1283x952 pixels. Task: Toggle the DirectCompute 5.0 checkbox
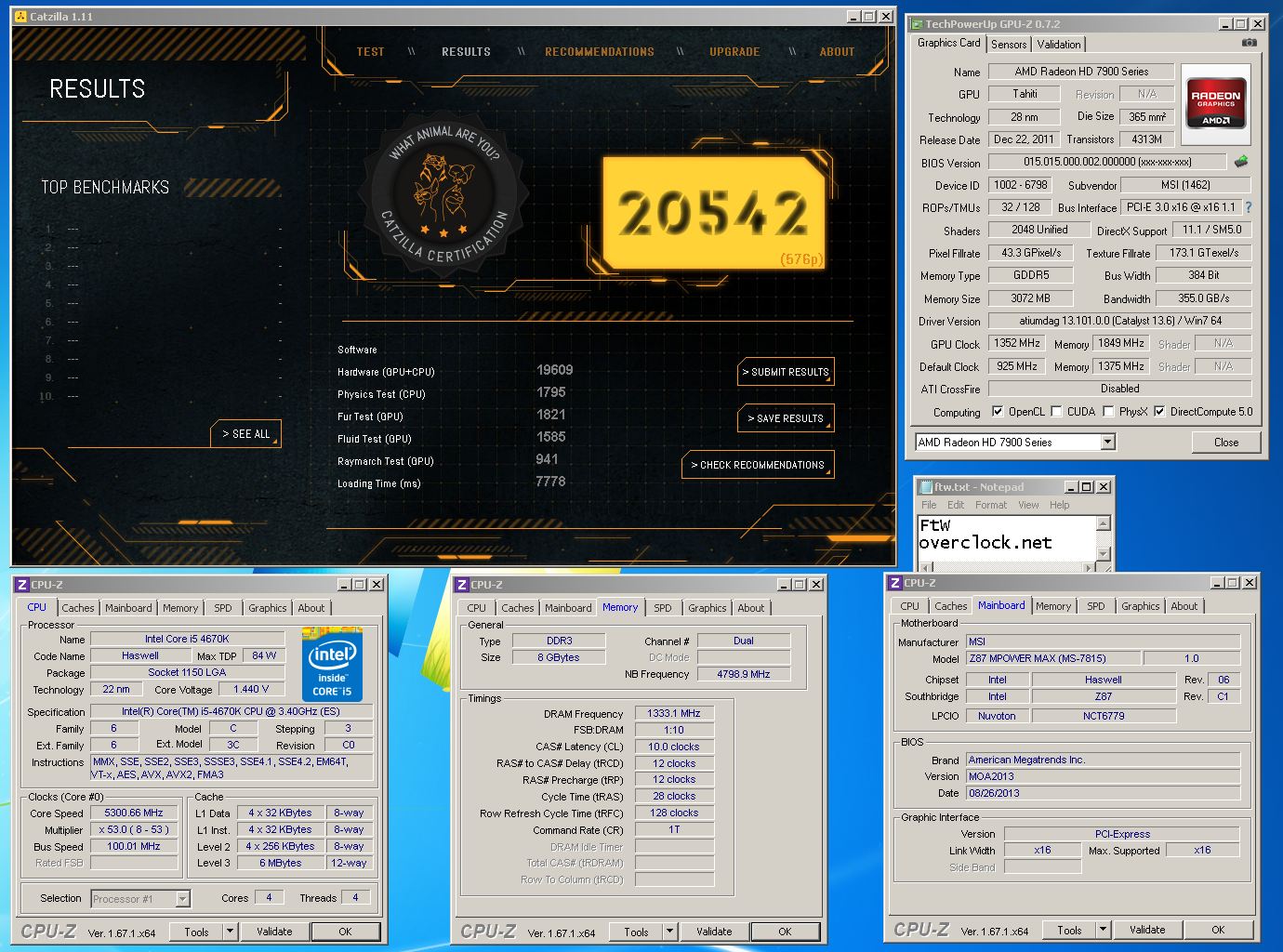[x=1159, y=412]
